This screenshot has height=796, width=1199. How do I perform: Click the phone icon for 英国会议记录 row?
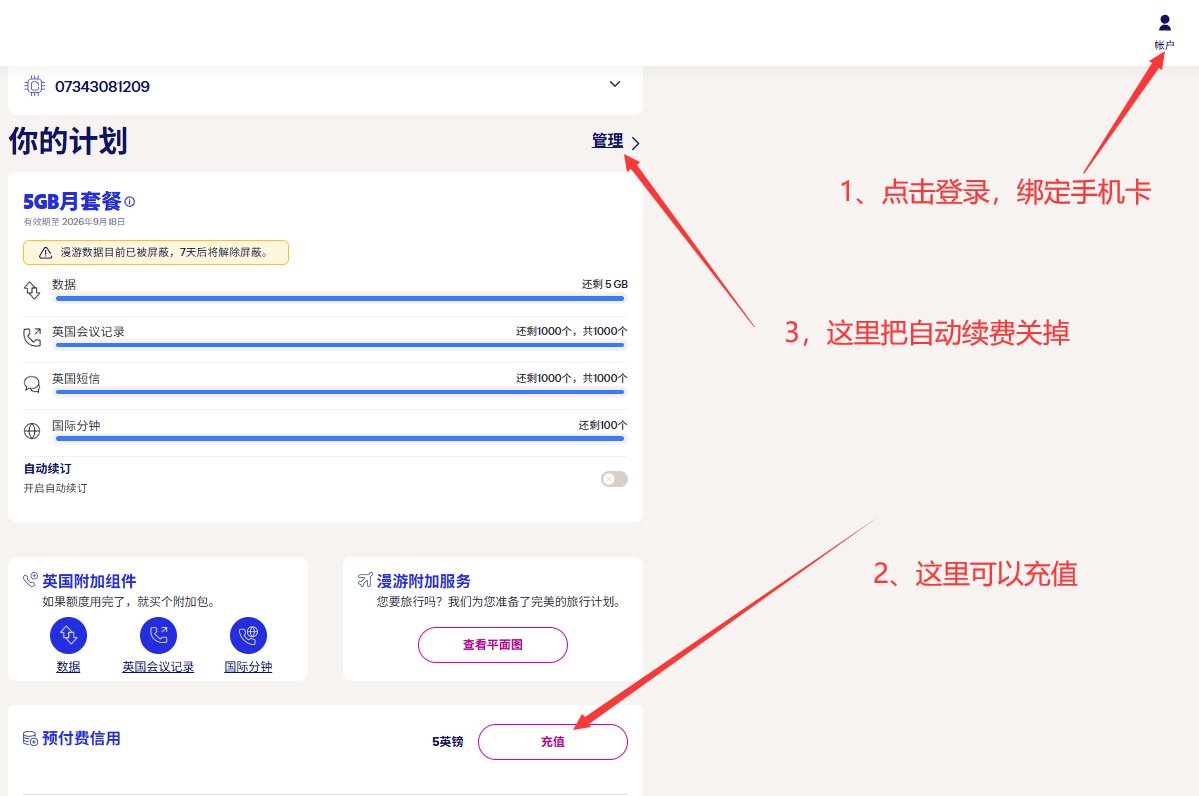tap(31, 337)
